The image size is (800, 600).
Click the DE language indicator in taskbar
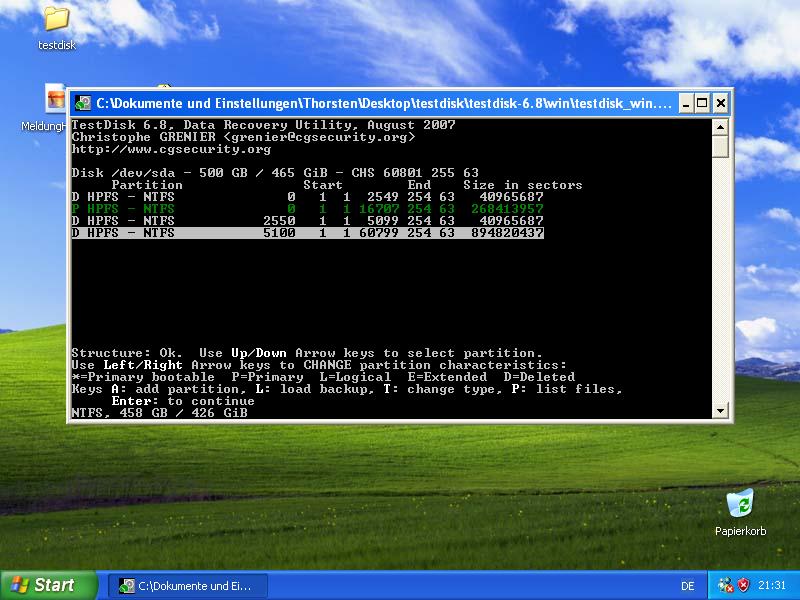coord(688,586)
